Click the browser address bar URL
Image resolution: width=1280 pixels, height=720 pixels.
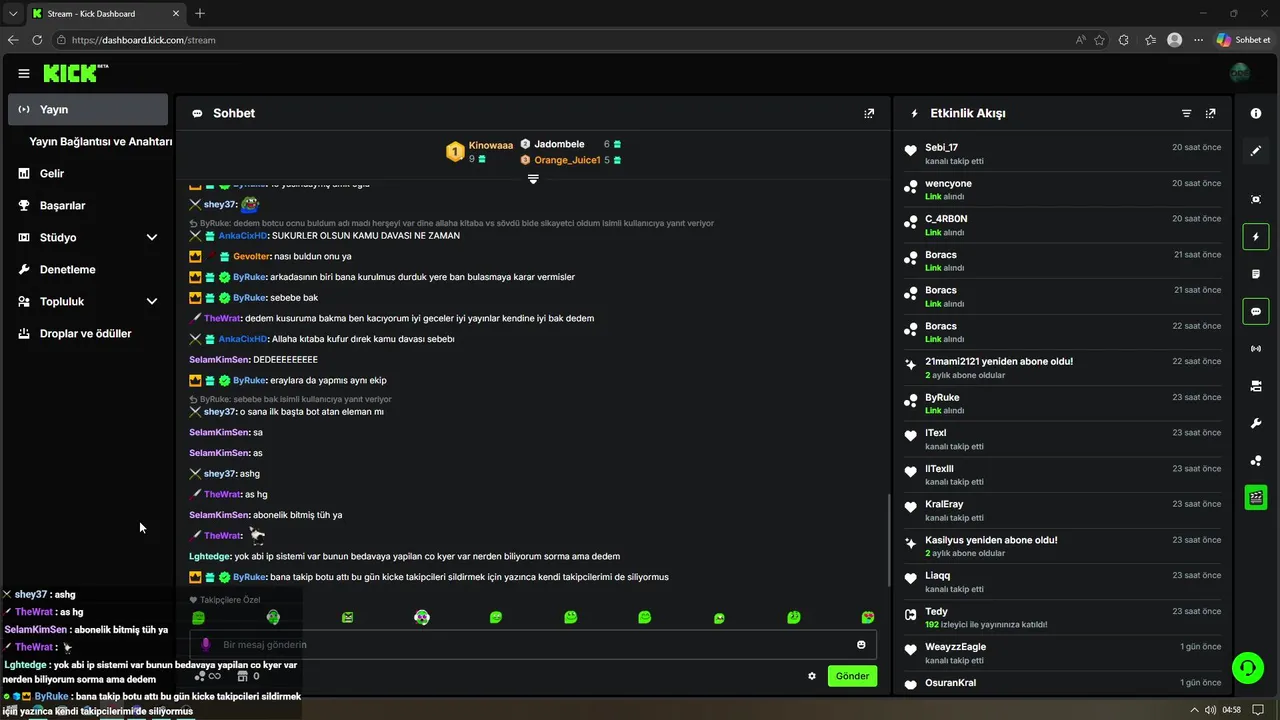143,40
